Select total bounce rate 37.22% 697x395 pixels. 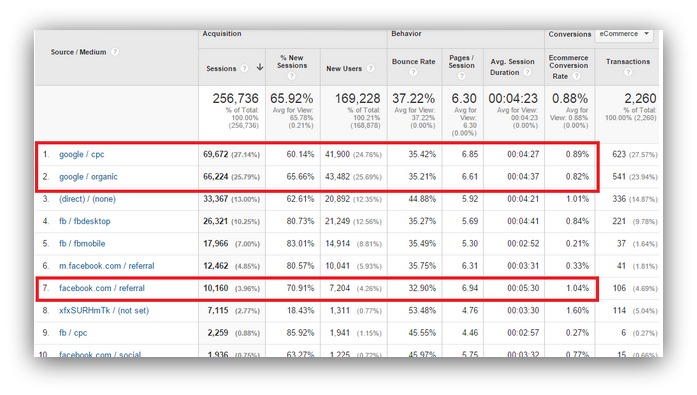(413, 98)
